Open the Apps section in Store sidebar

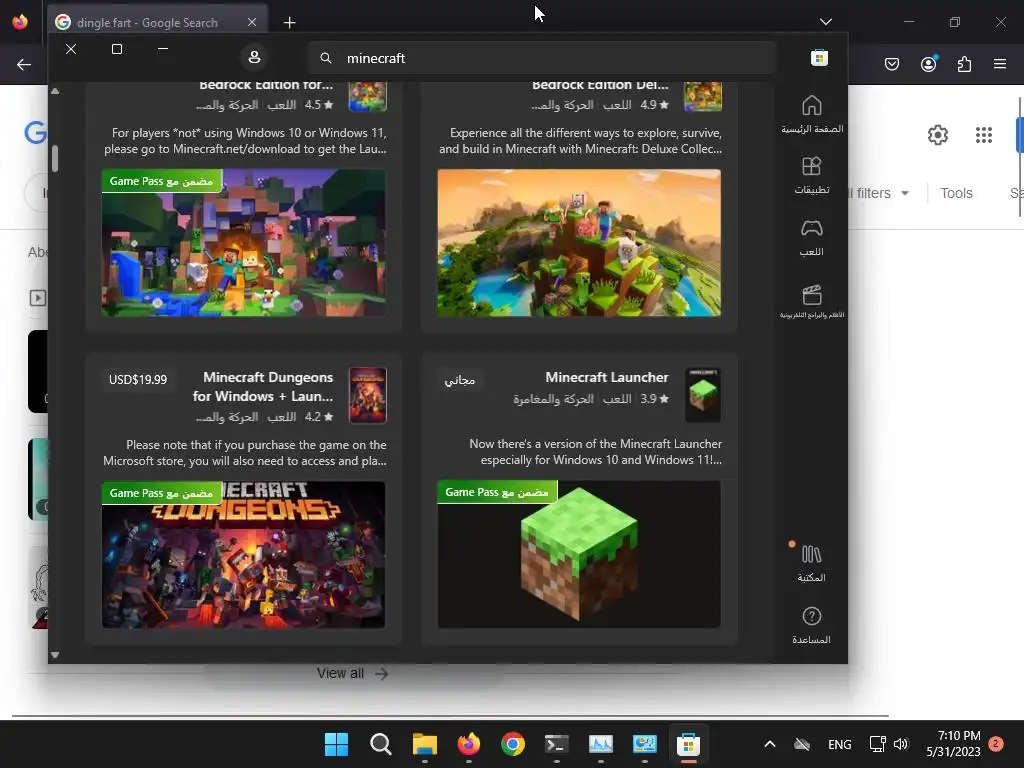pos(812,175)
